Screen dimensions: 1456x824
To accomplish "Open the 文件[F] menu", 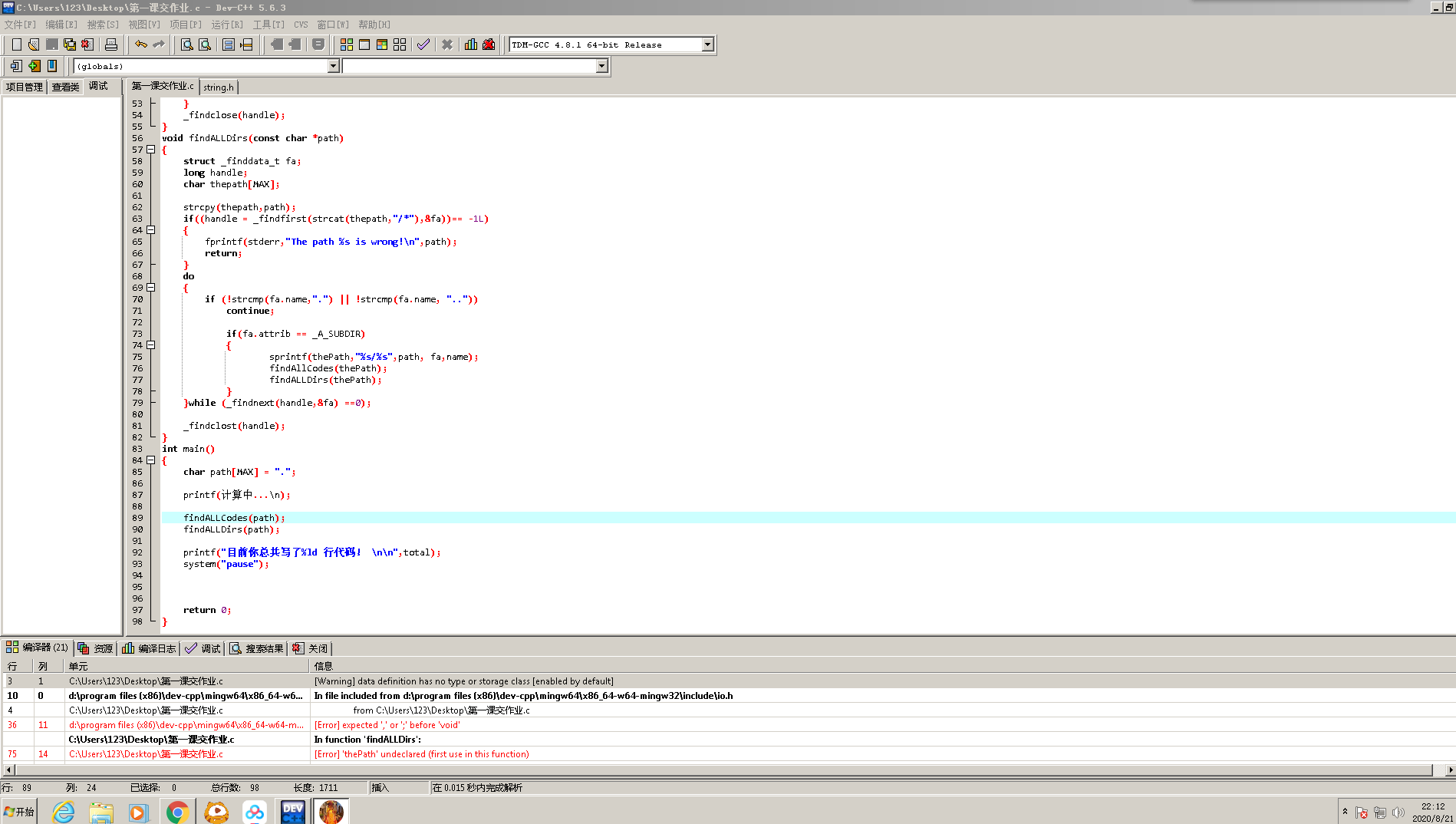I will [21, 25].
